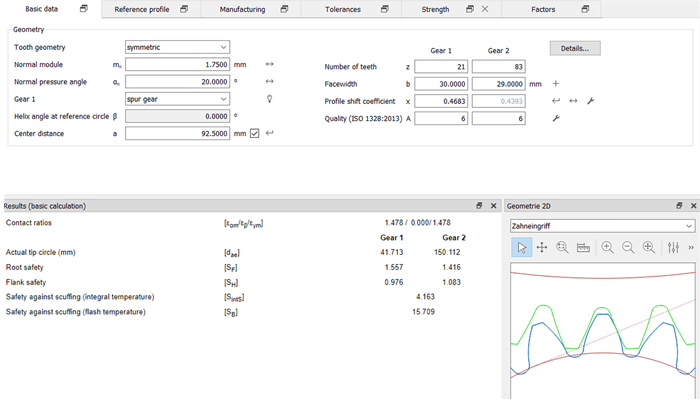Open the Tooth geometry dropdown
Viewport: 700px width, 400px height.
point(178,47)
